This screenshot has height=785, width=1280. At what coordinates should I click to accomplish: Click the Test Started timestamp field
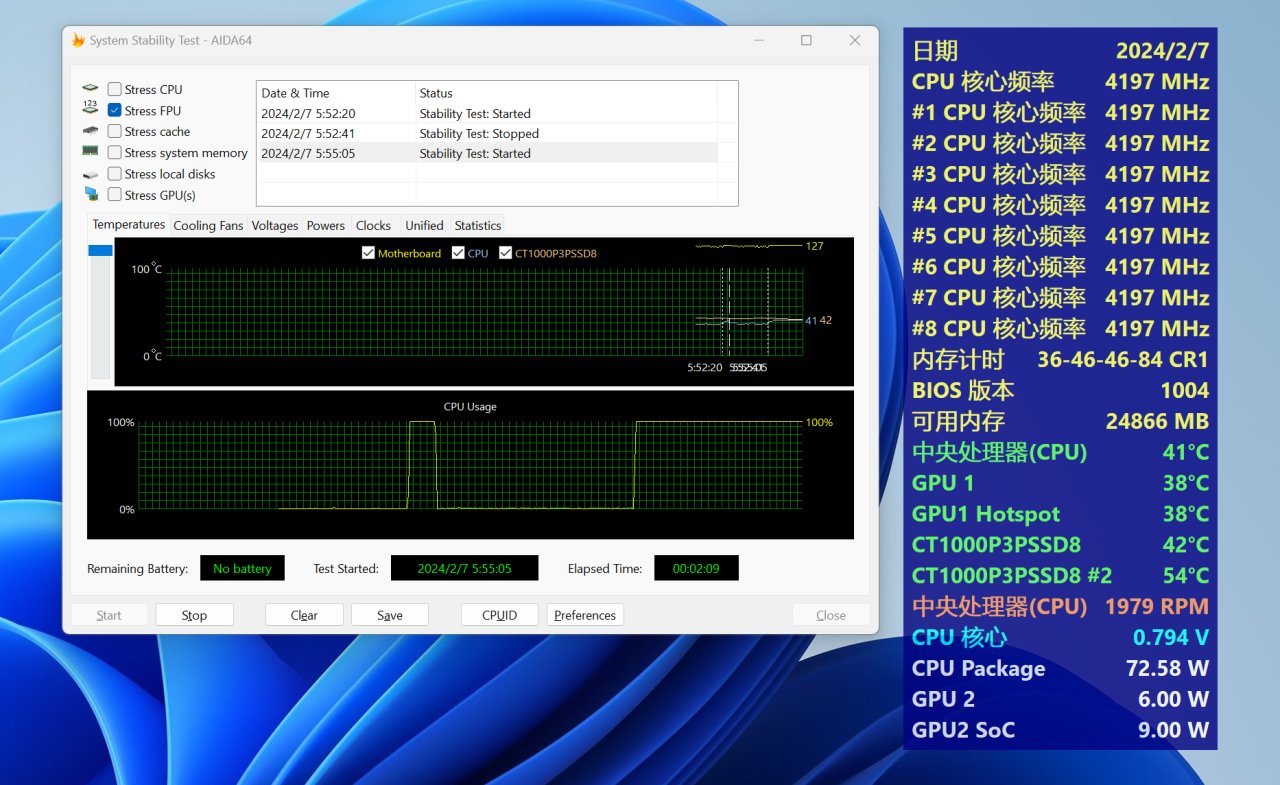coord(464,568)
